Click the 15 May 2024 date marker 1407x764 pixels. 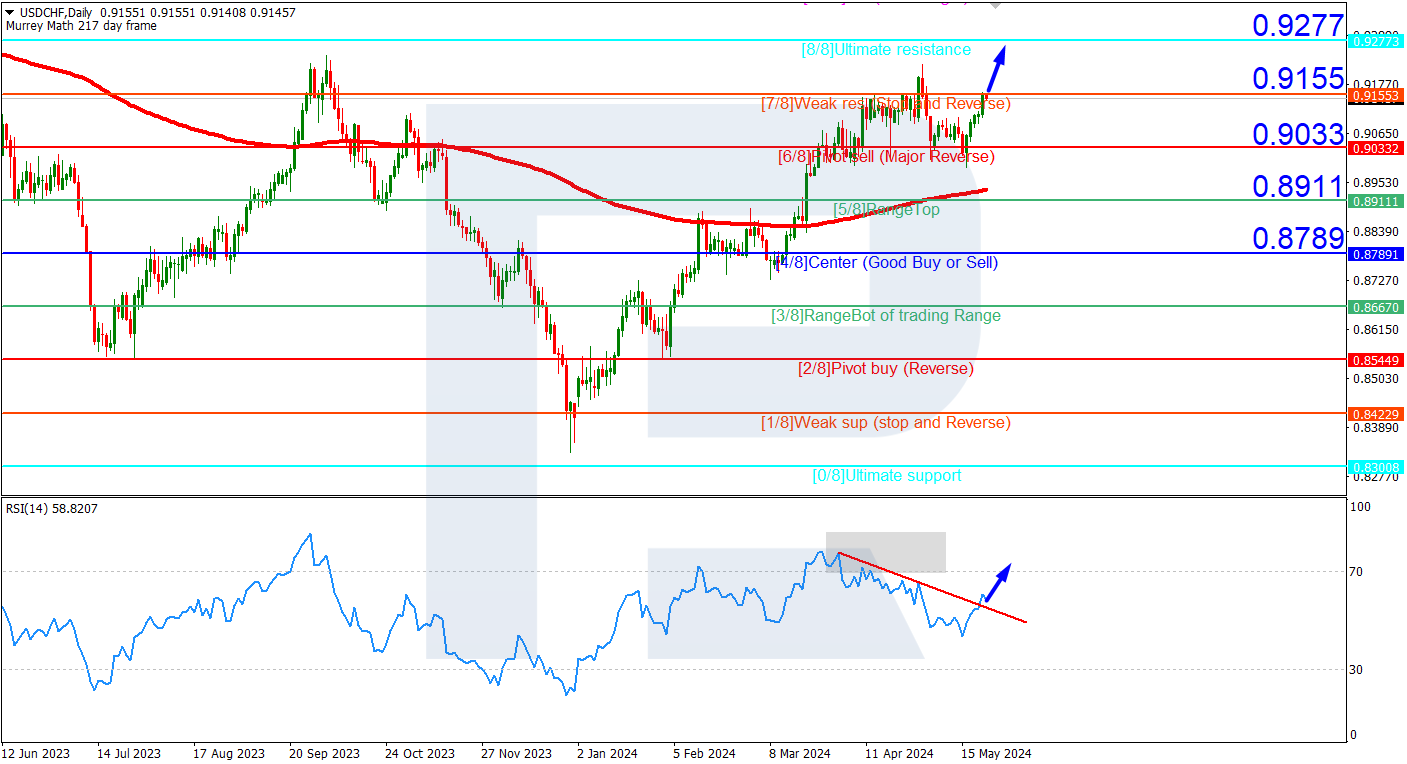(x=996, y=754)
